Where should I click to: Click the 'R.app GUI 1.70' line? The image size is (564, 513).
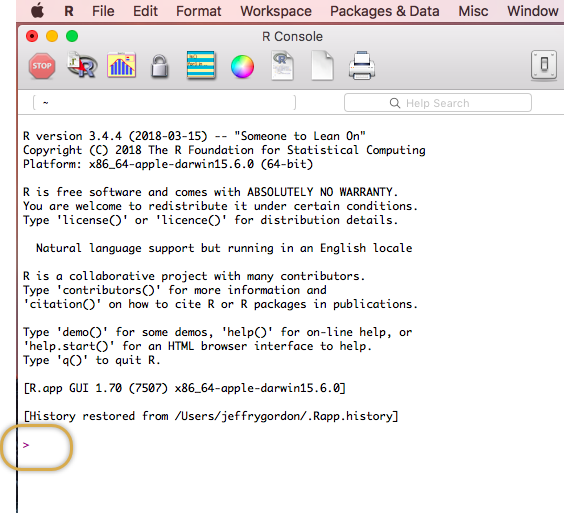[x=185, y=388]
